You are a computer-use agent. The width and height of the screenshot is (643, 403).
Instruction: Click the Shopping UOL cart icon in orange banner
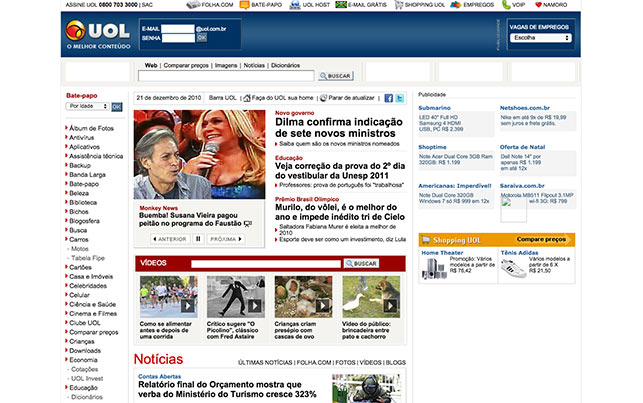(426, 240)
